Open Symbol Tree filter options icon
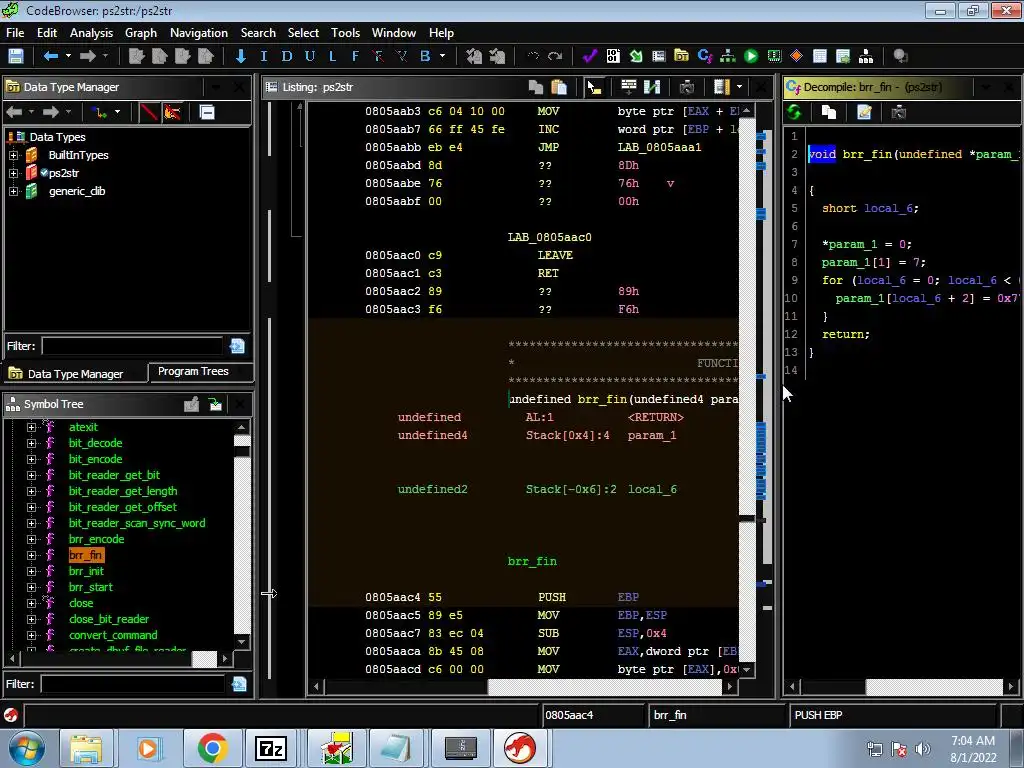Image resolution: width=1024 pixels, height=768 pixels. [x=239, y=684]
